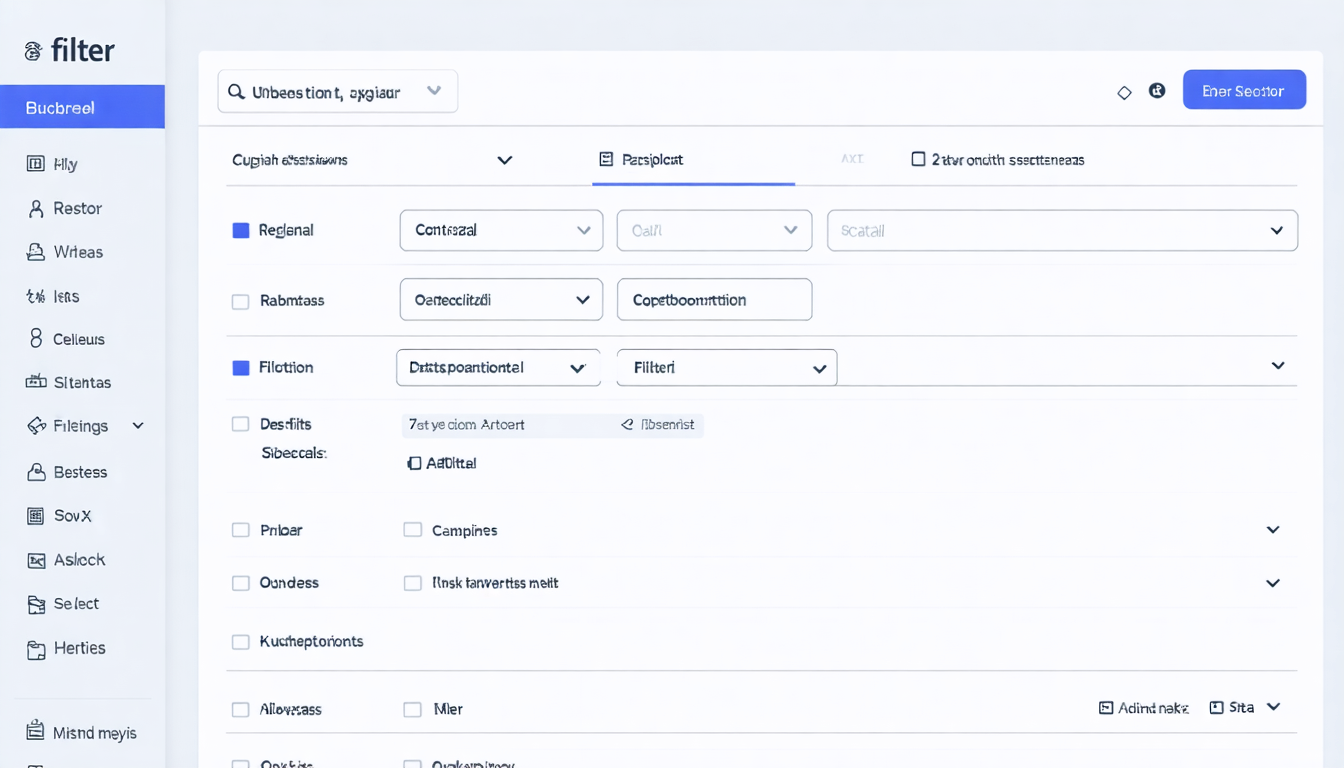Toggle the Desfiits checkbox
Screen dimensions: 1344x768
click(240, 424)
